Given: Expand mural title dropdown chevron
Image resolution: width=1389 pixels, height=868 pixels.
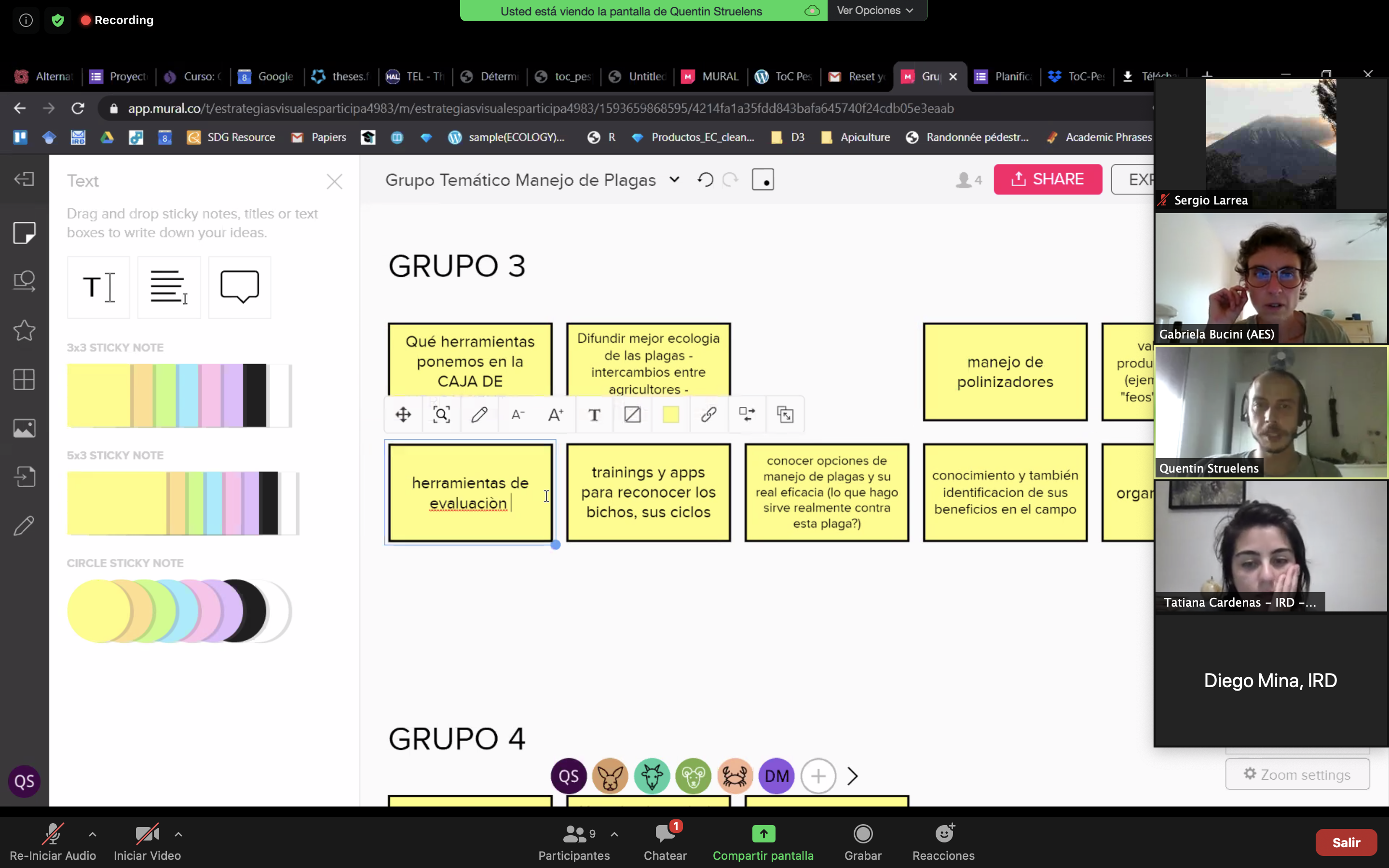Looking at the screenshot, I should [674, 180].
